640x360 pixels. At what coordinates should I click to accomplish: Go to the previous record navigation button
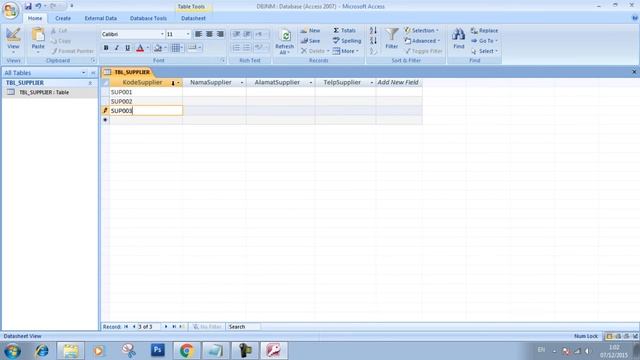click(134, 327)
